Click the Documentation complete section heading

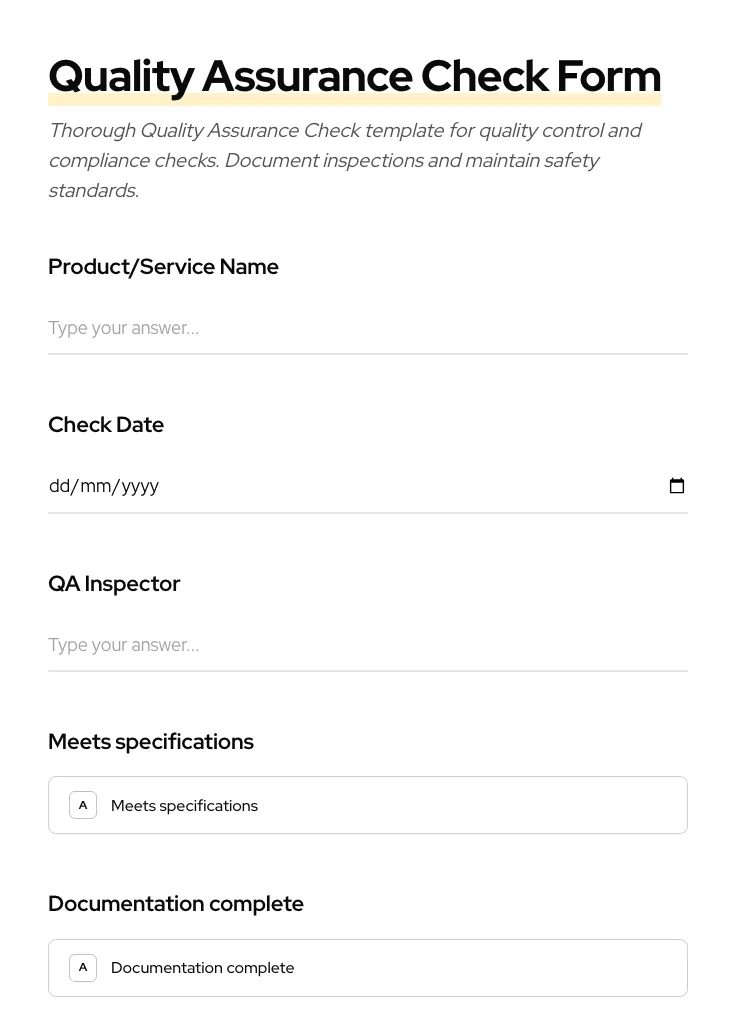(176, 903)
